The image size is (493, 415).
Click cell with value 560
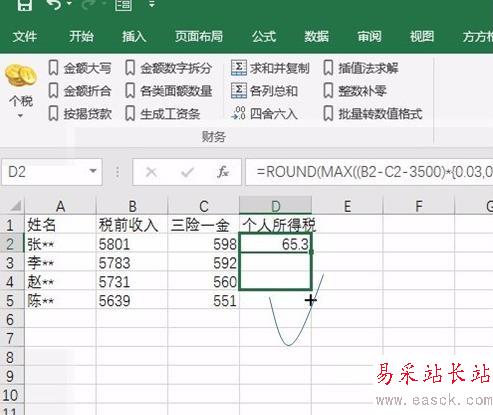pyautogui.click(x=204, y=282)
